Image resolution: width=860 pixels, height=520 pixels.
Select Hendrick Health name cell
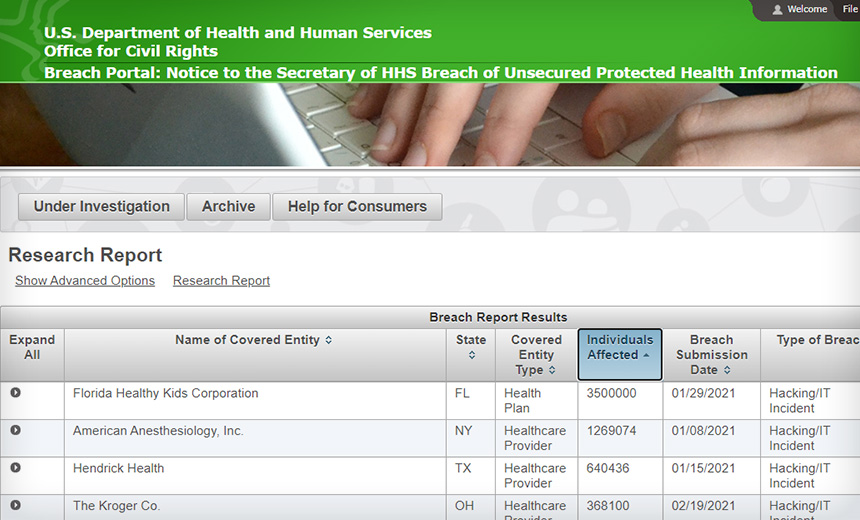[x=255, y=476]
